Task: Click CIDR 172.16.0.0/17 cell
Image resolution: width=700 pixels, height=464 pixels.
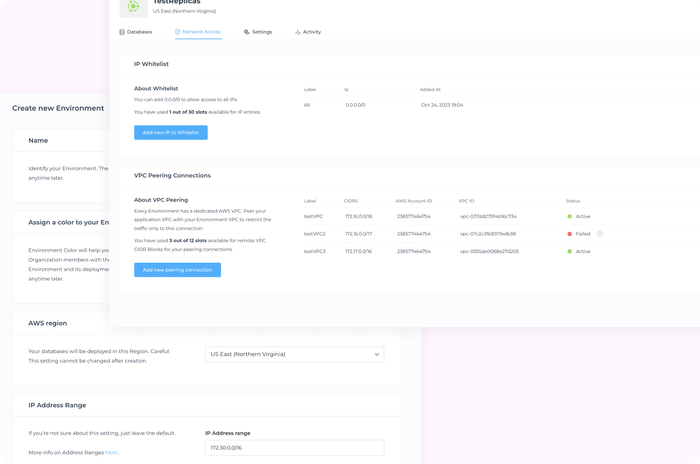Action: click(358, 234)
